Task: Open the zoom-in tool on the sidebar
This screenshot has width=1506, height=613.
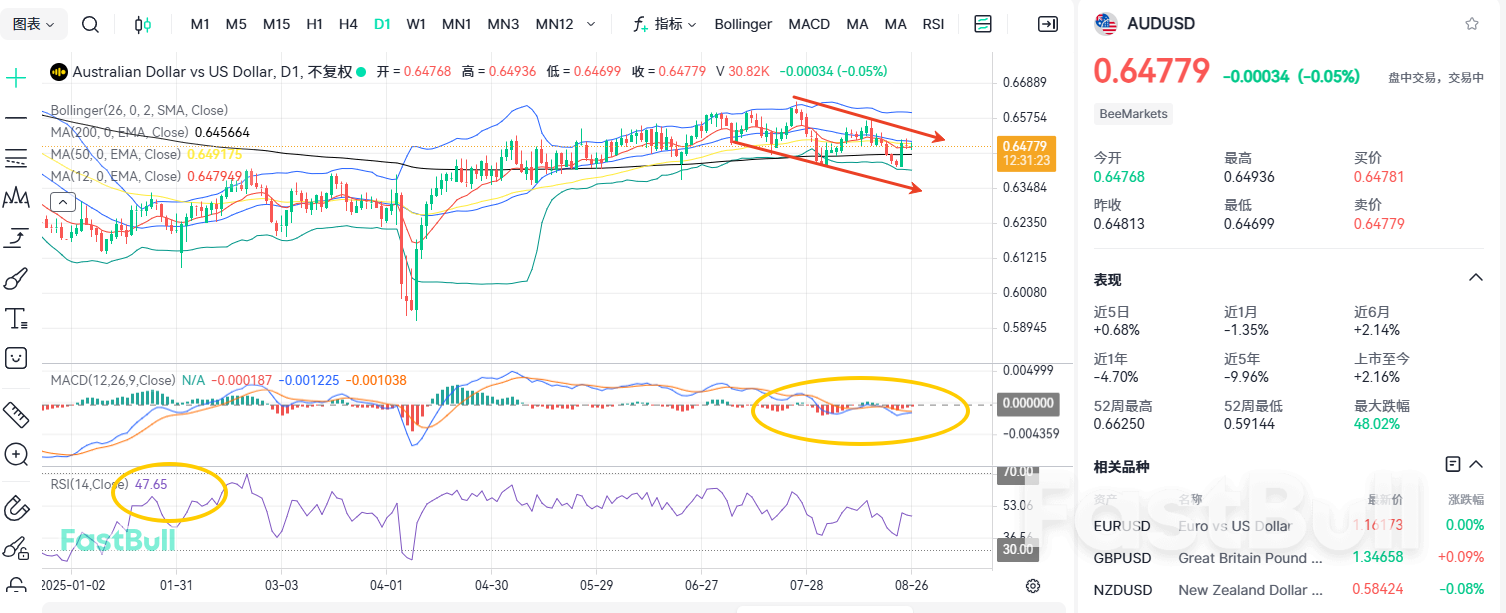Action: coord(16,455)
